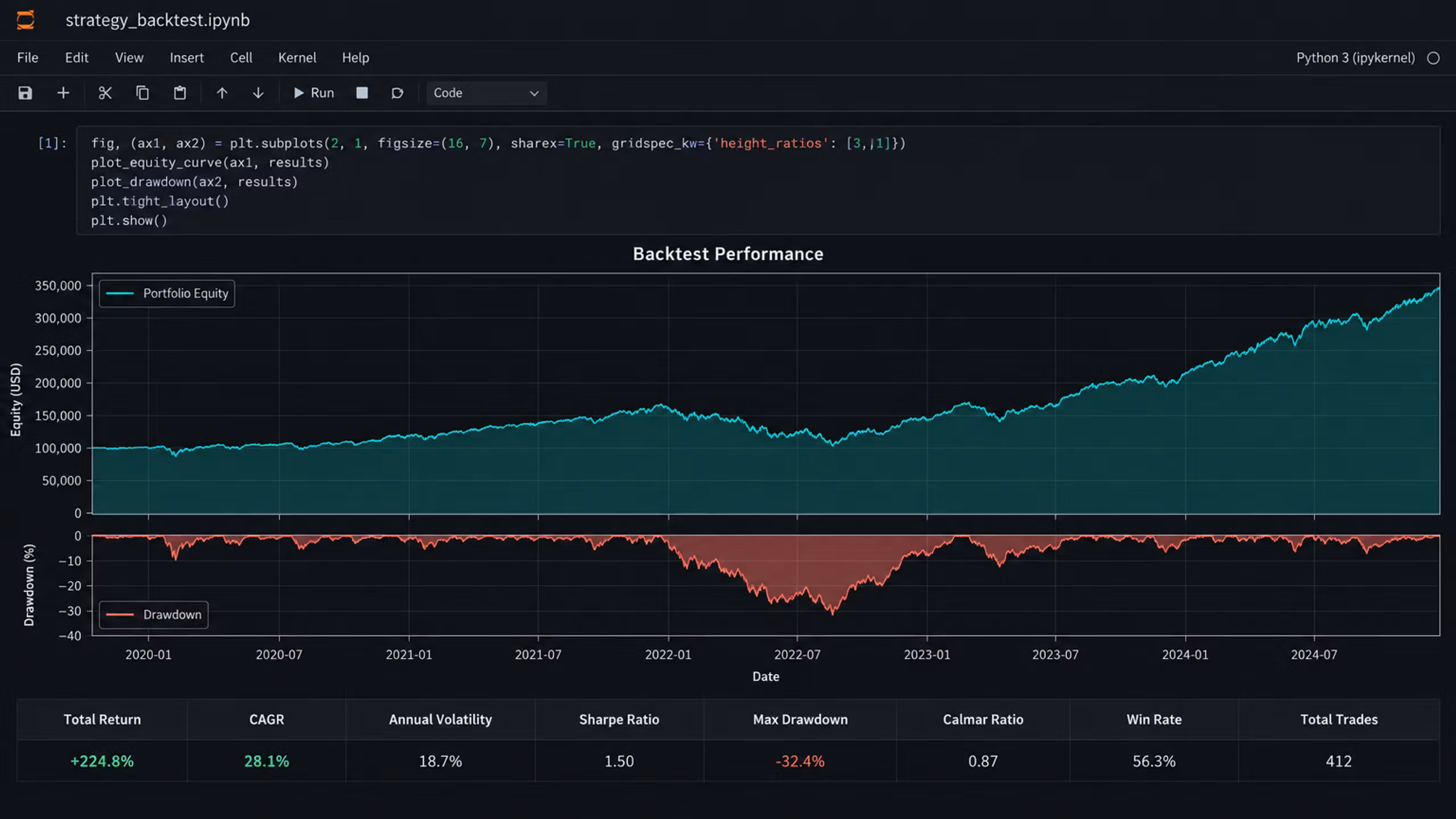The width and height of the screenshot is (1456, 819).
Task: Paste cell using the clipboard icon
Action: tap(180, 93)
